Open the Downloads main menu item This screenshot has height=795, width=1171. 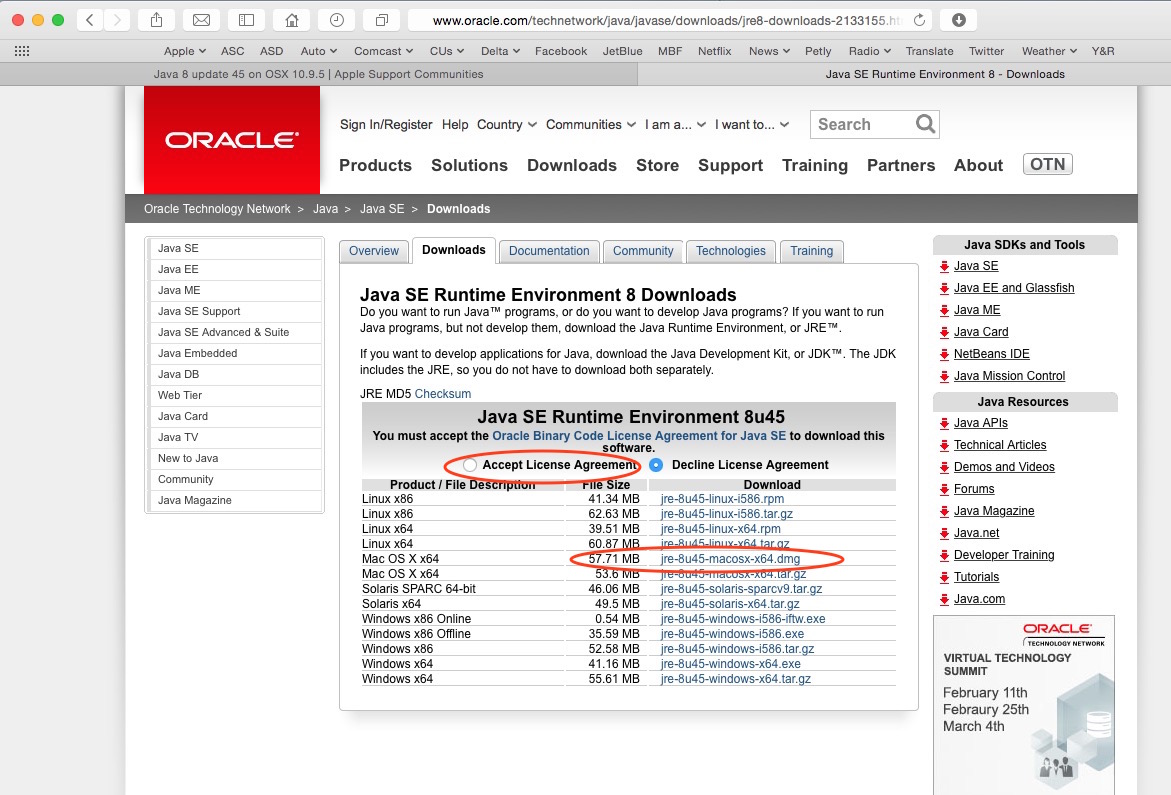(572, 165)
